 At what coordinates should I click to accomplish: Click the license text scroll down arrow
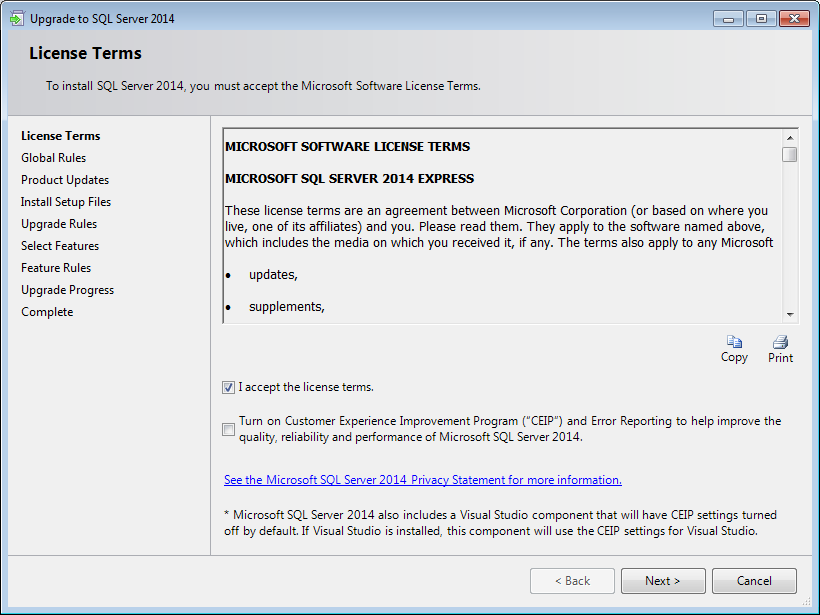point(790,315)
